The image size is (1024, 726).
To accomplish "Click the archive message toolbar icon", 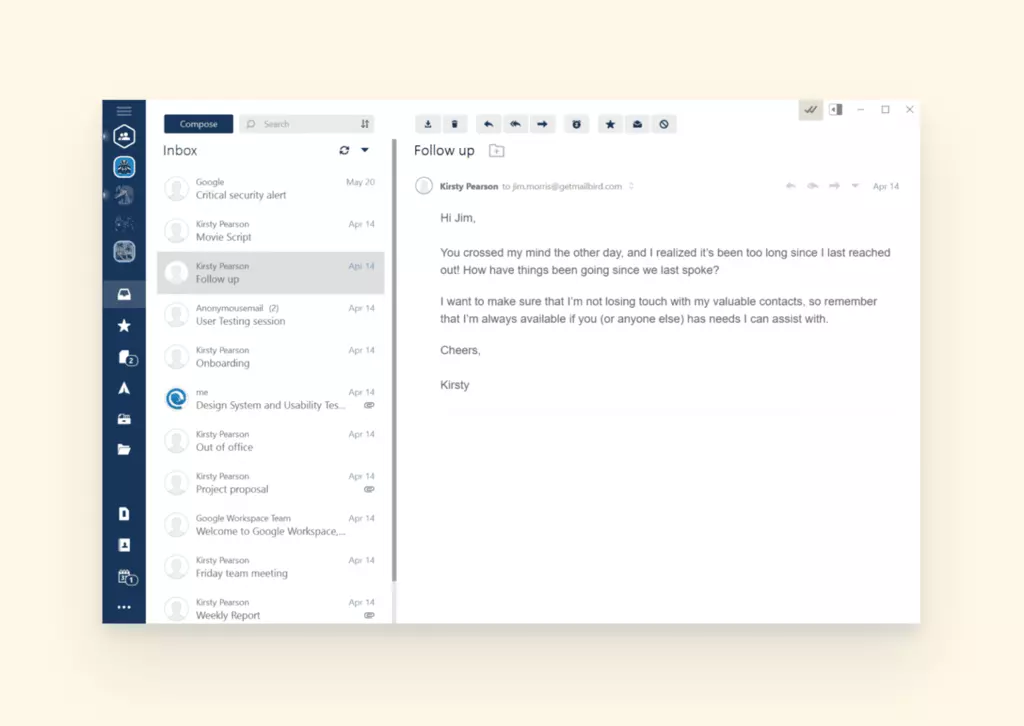I will tap(428, 124).
